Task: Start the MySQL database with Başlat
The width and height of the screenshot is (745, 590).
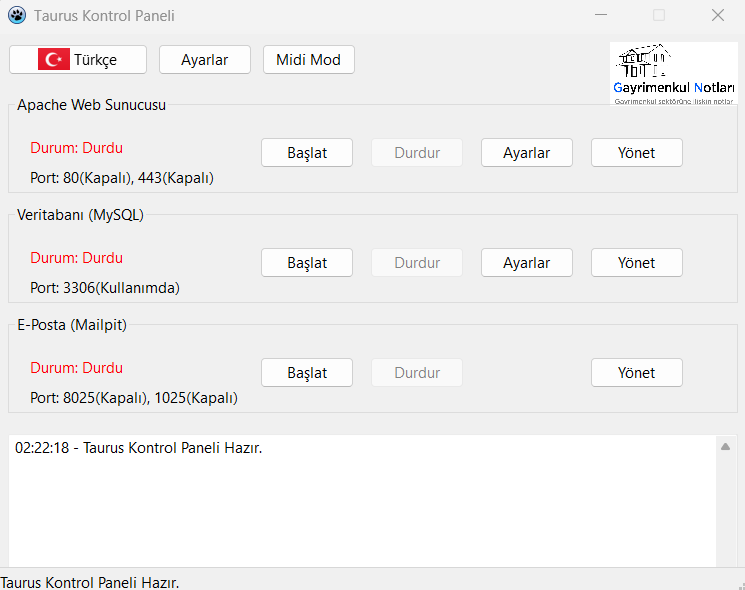Action: [307, 263]
